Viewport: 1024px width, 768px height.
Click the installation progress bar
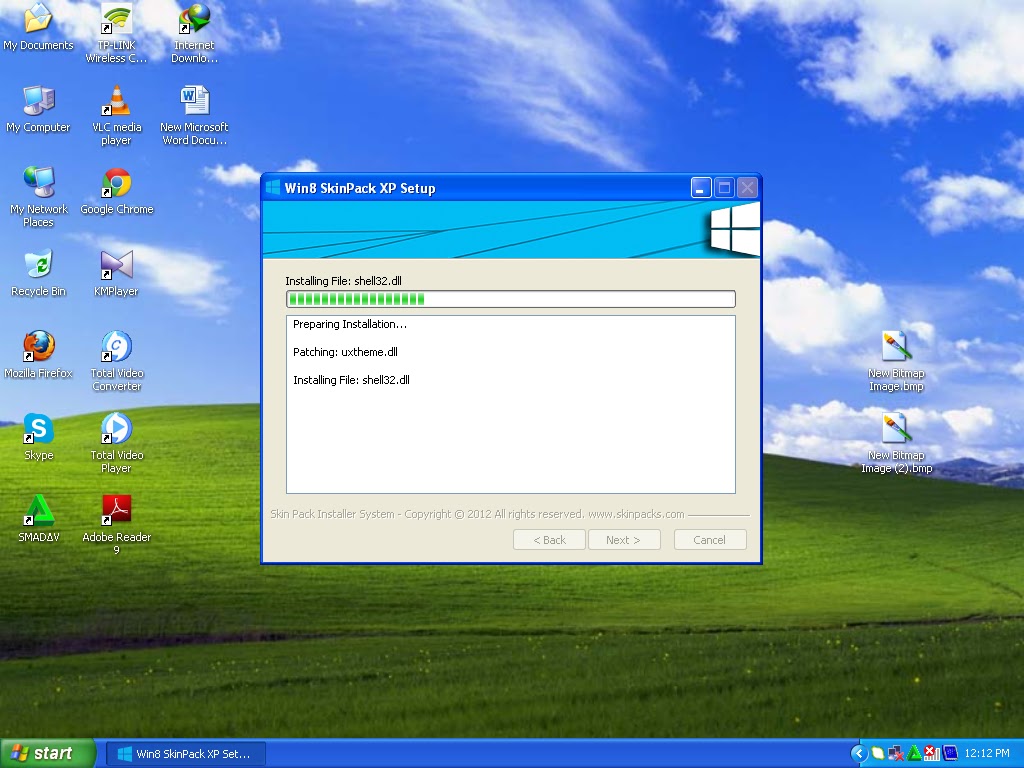510,298
